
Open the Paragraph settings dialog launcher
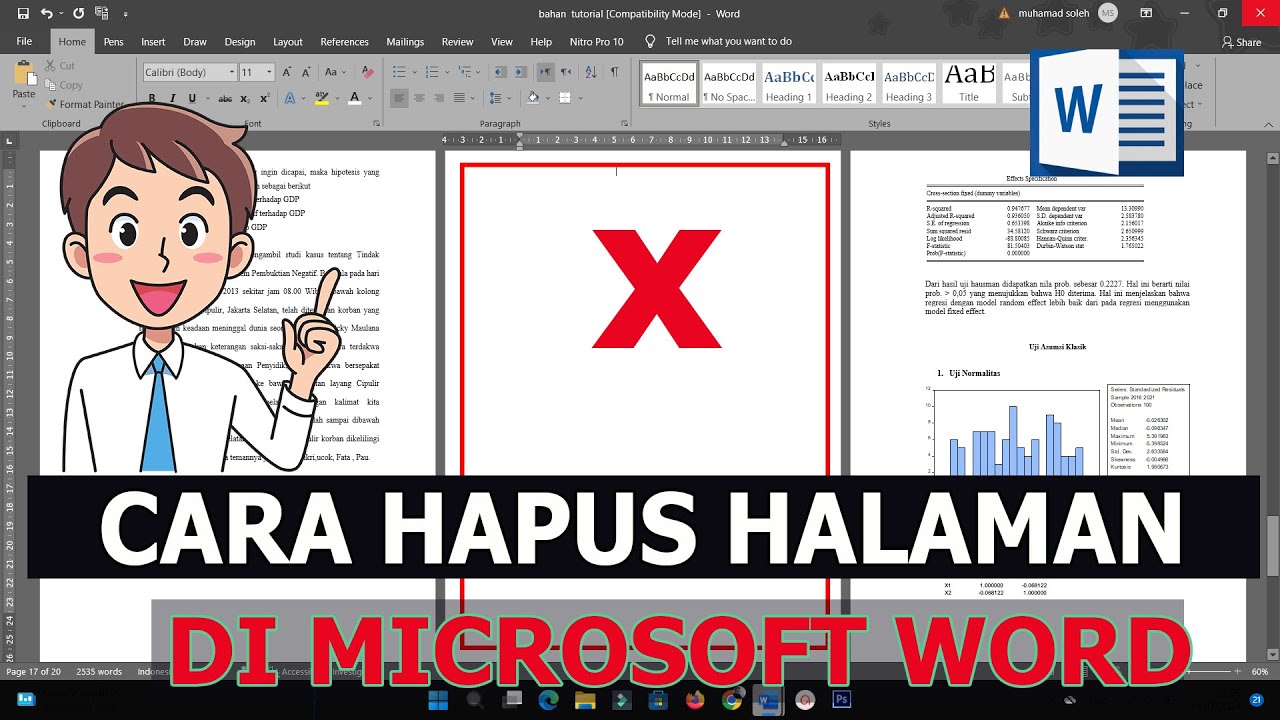(623, 123)
